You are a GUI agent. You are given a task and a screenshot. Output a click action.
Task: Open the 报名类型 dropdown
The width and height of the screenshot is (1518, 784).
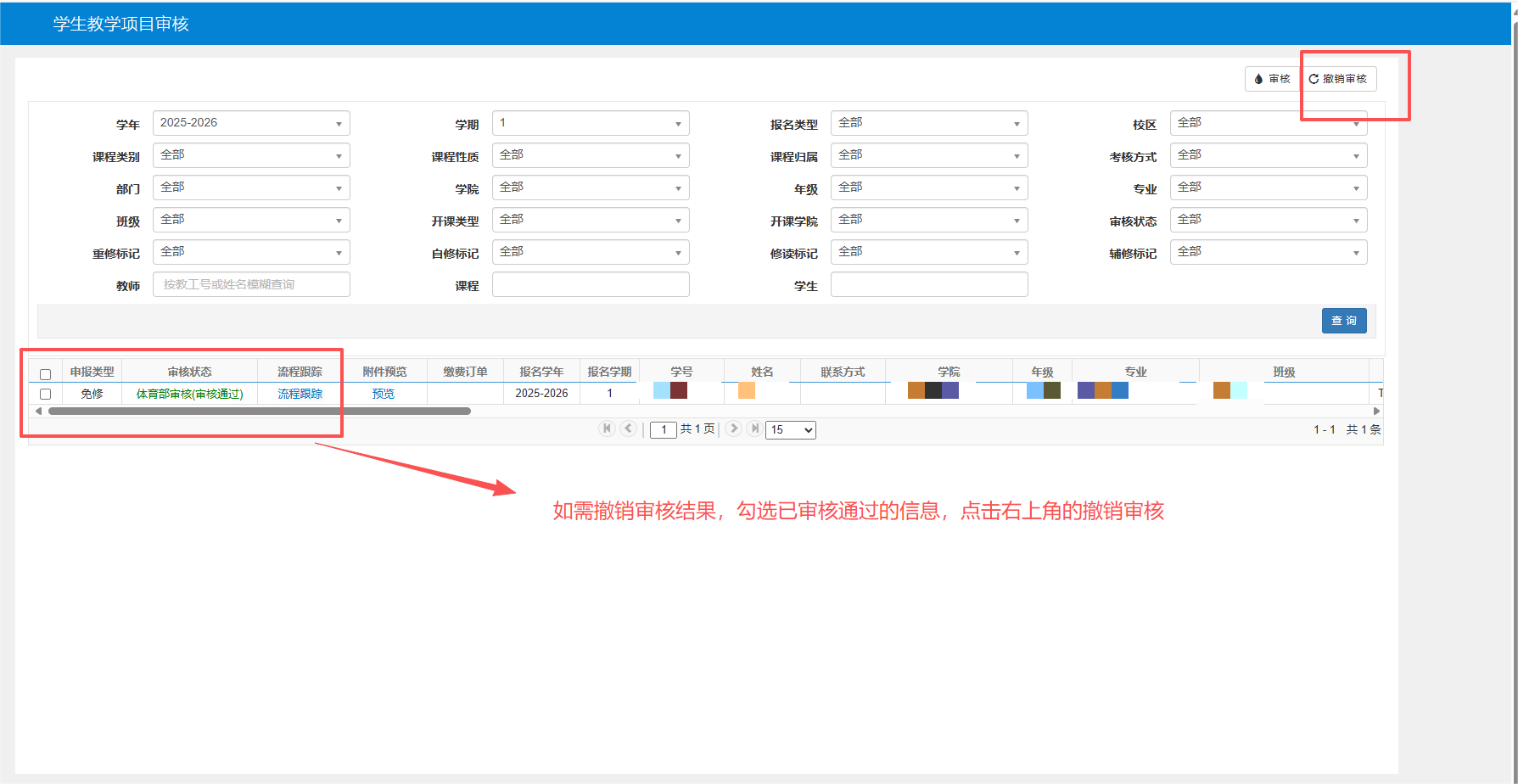coord(929,123)
